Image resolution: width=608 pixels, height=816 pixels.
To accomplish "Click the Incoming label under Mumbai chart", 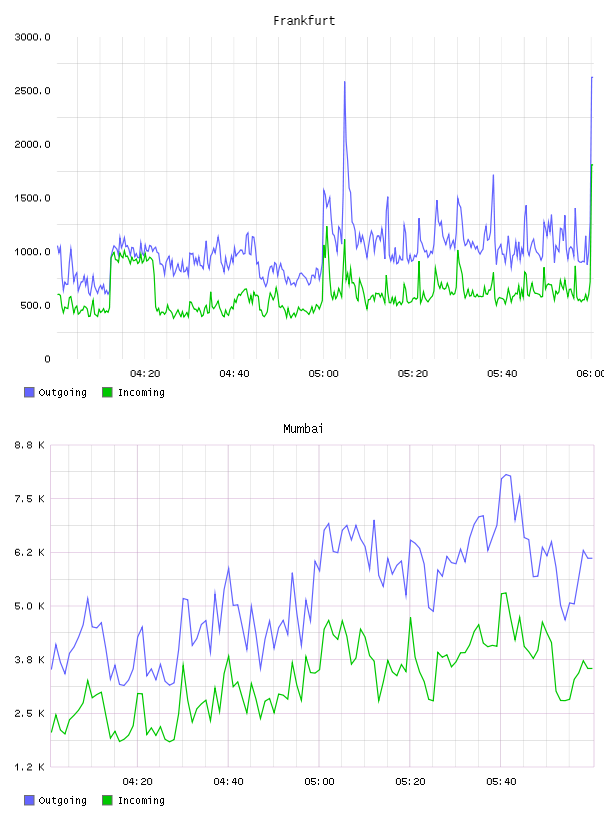I will (x=141, y=801).
